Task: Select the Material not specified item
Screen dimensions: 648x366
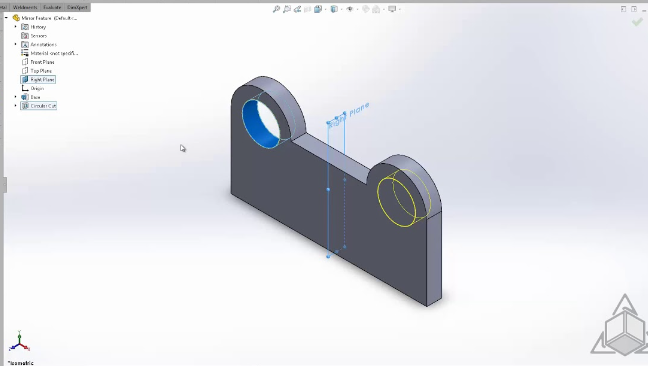Action: tap(54, 53)
